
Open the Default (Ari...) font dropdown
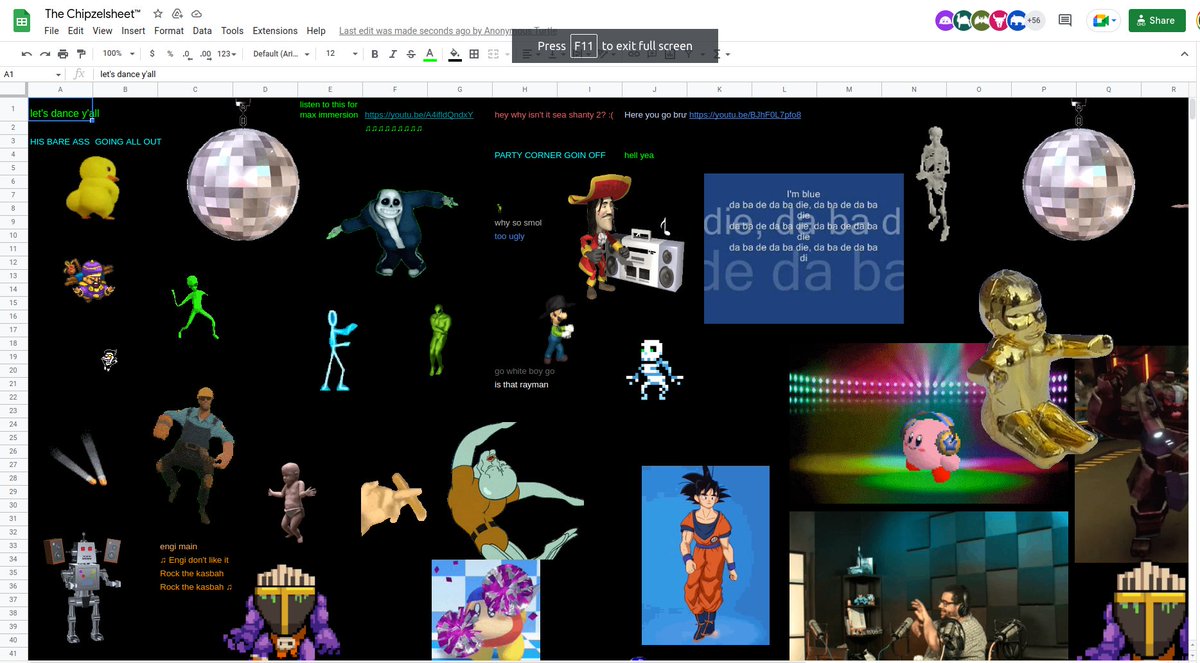point(281,54)
